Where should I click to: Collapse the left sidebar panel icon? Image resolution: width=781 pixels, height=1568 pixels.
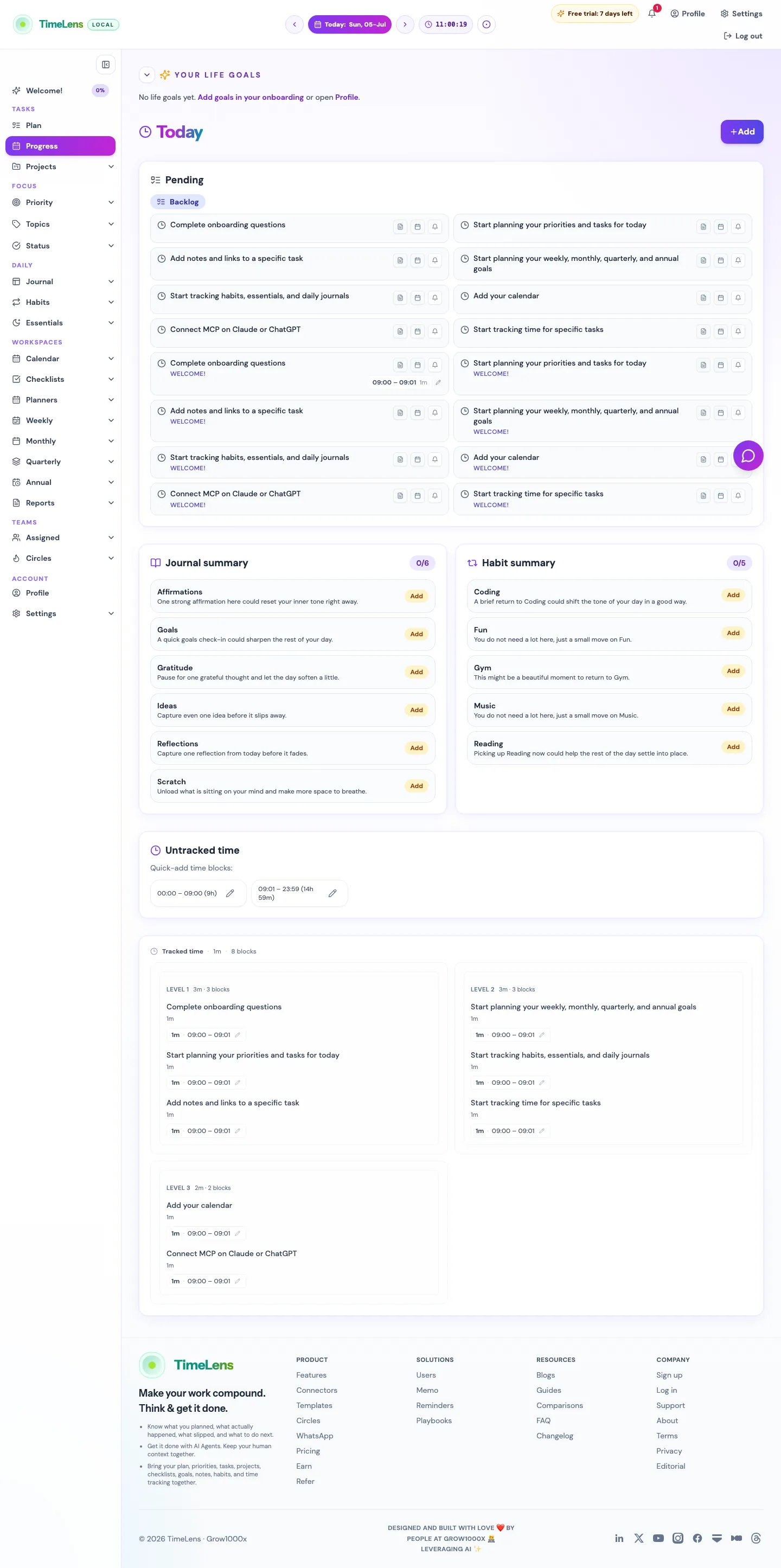coord(105,65)
